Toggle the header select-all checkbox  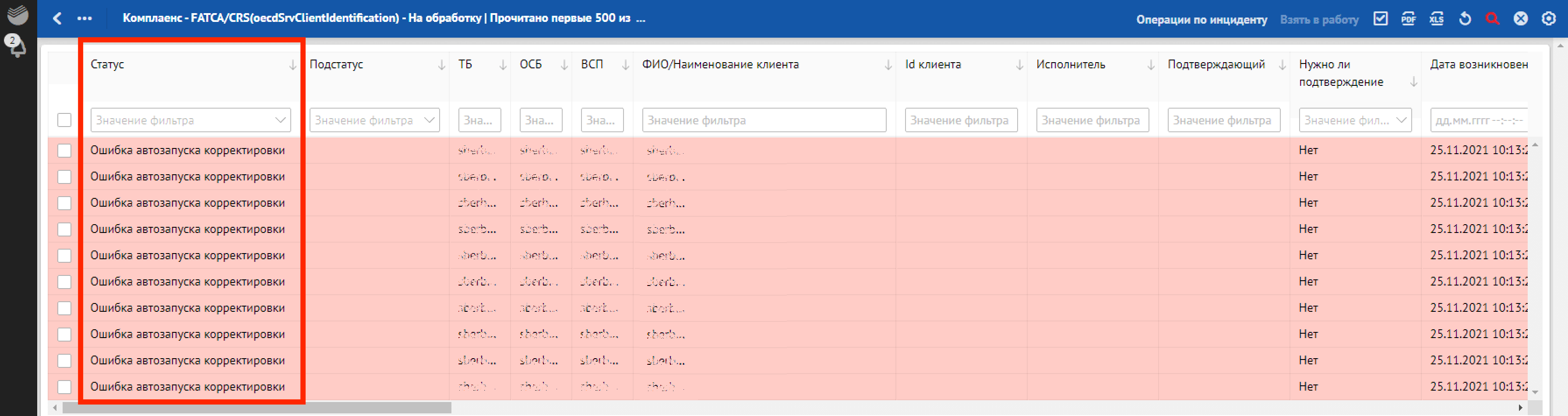64,120
